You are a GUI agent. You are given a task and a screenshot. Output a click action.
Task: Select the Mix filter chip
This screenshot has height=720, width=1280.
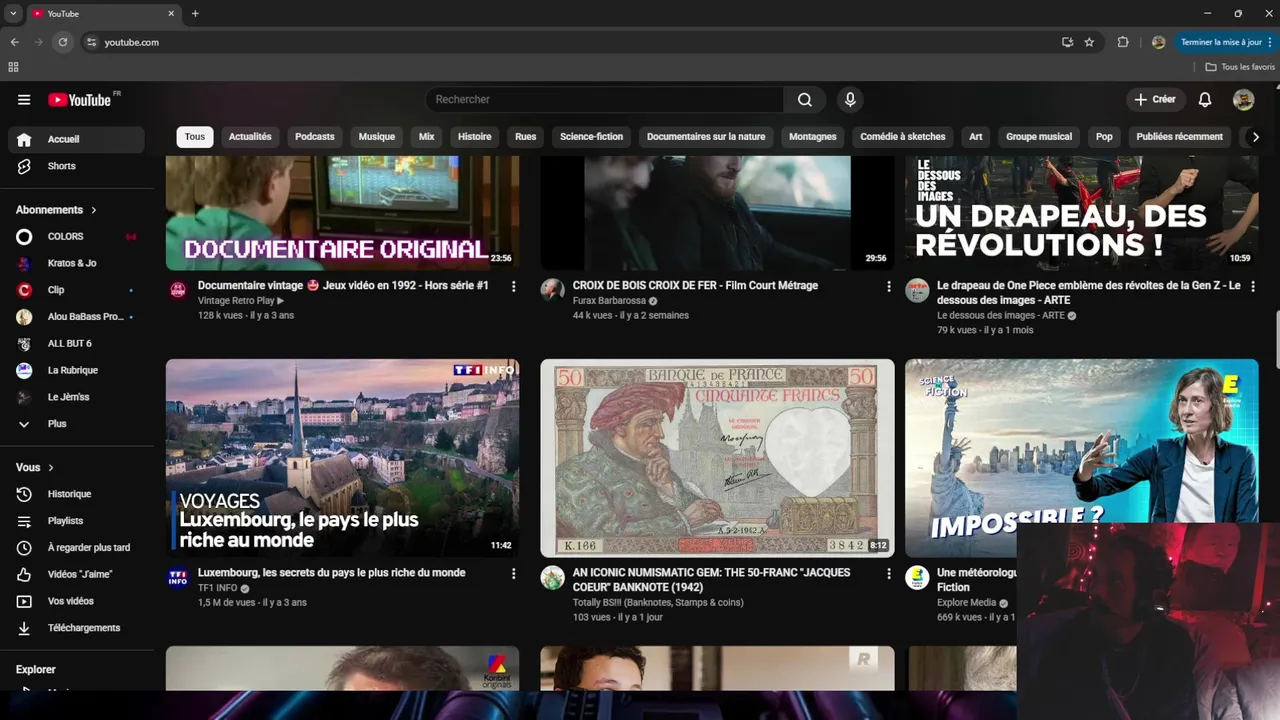point(427,137)
